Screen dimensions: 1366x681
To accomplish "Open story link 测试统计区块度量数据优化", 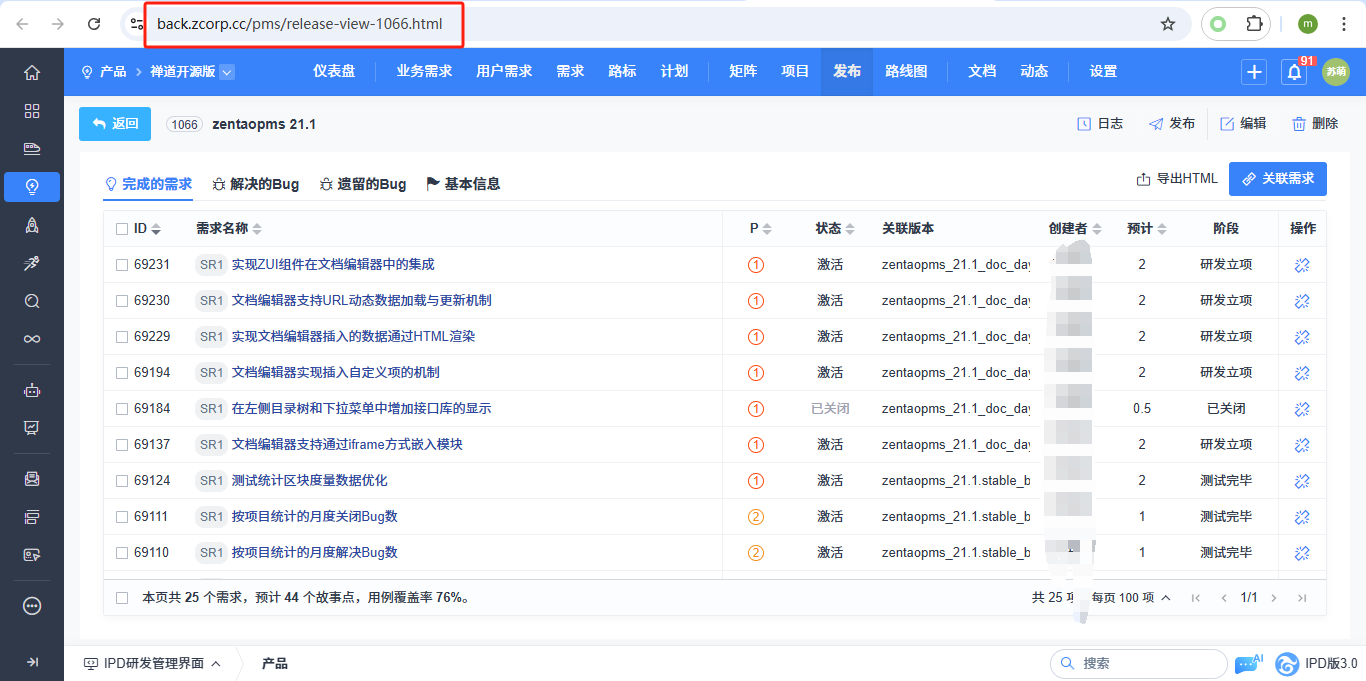I will 309,481.
